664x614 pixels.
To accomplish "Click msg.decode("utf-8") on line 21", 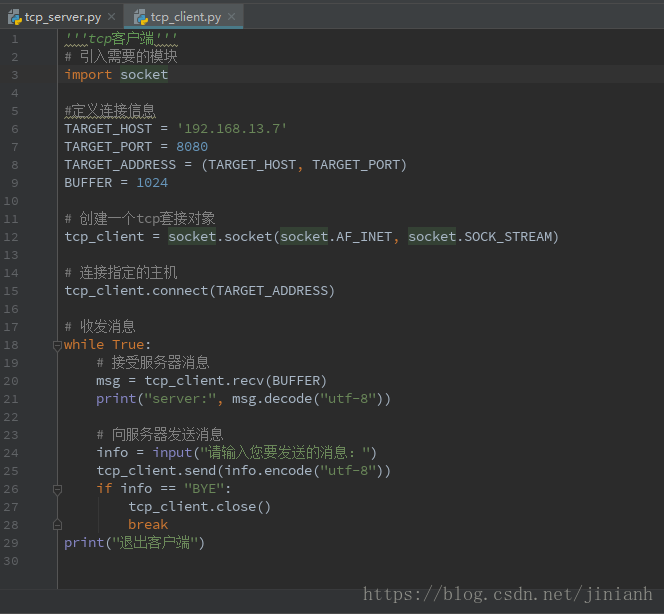I will click(x=307, y=399).
